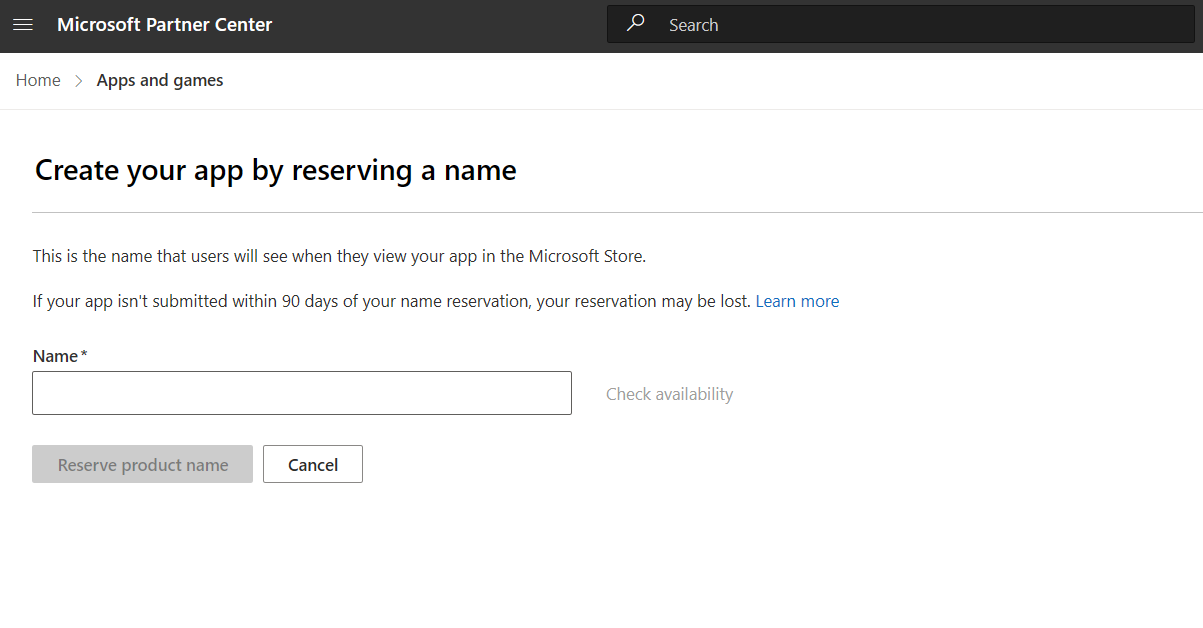This screenshot has height=628, width=1203.
Task: Click the breadcrumb chevron after Home
Action: pos(79,81)
